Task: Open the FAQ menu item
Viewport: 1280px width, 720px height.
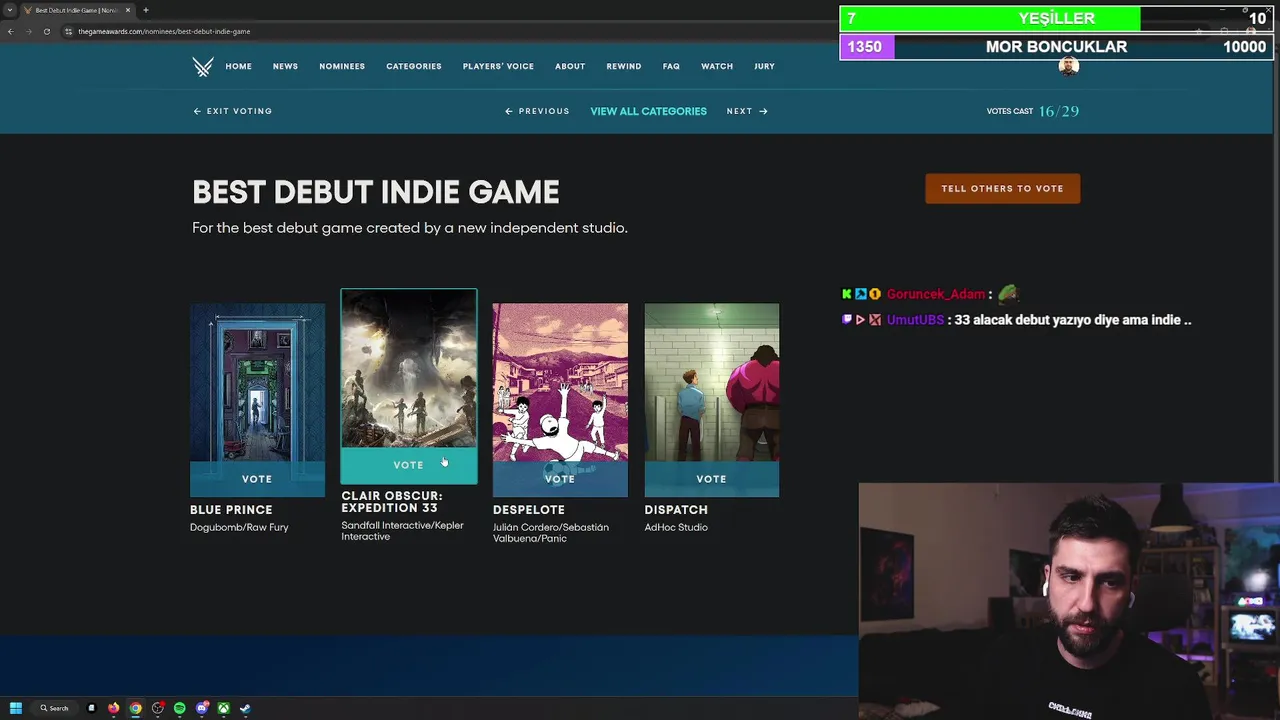Action: [x=671, y=66]
